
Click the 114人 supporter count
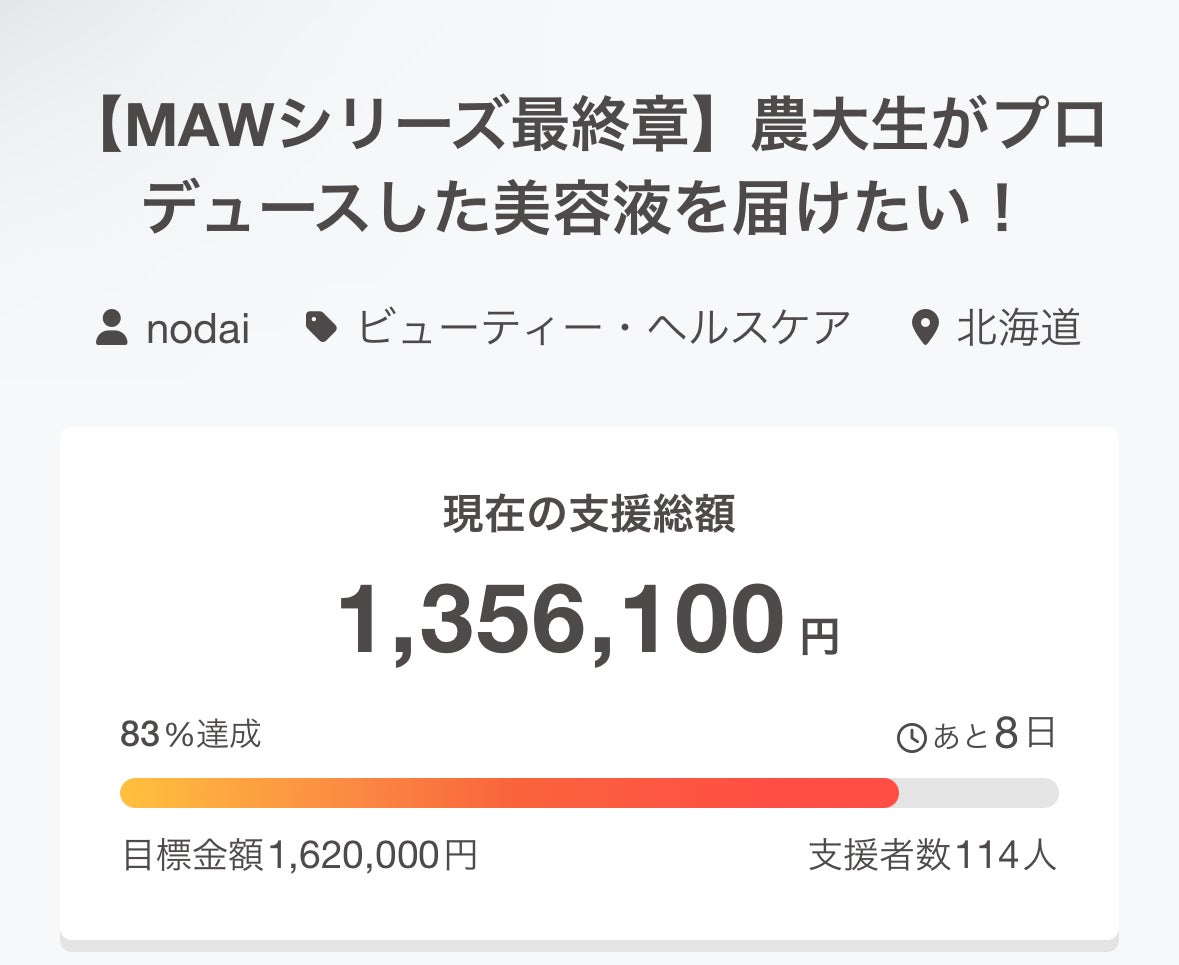pyautogui.click(x=1005, y=856)
